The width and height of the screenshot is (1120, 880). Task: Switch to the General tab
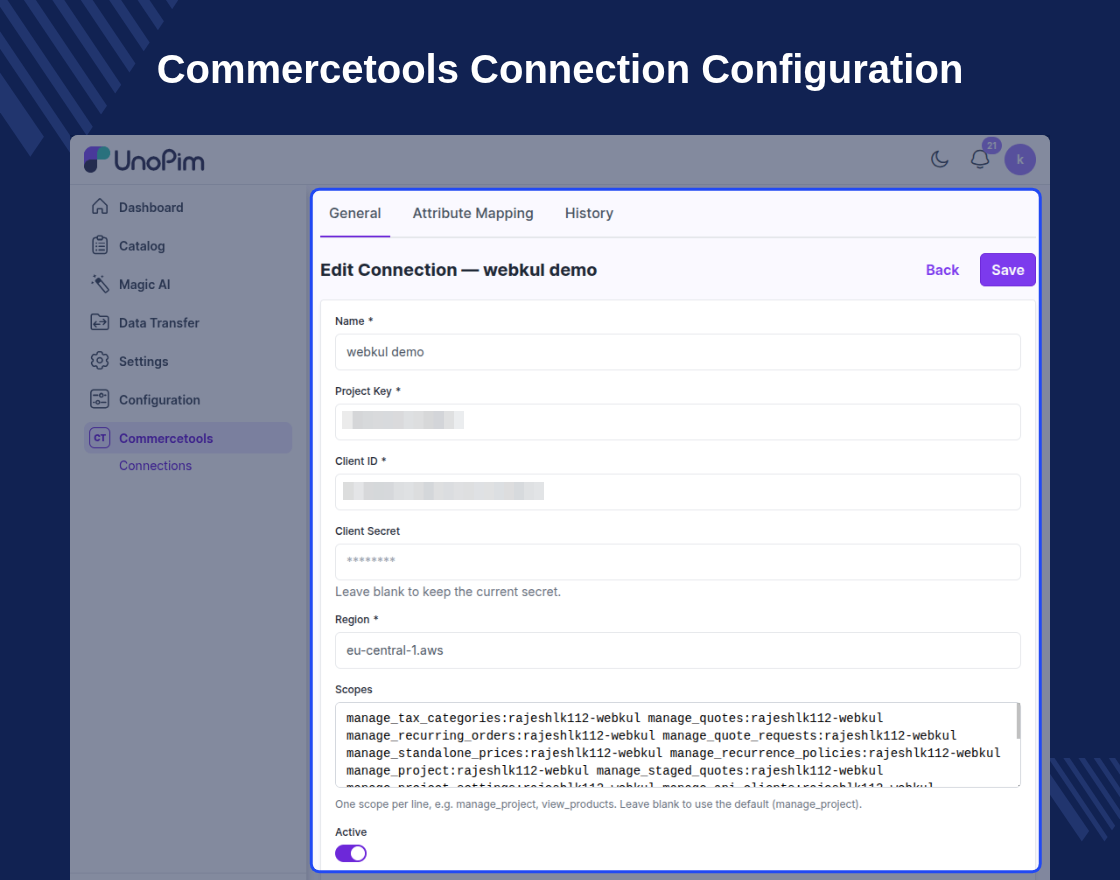click(x=355, y=214)
